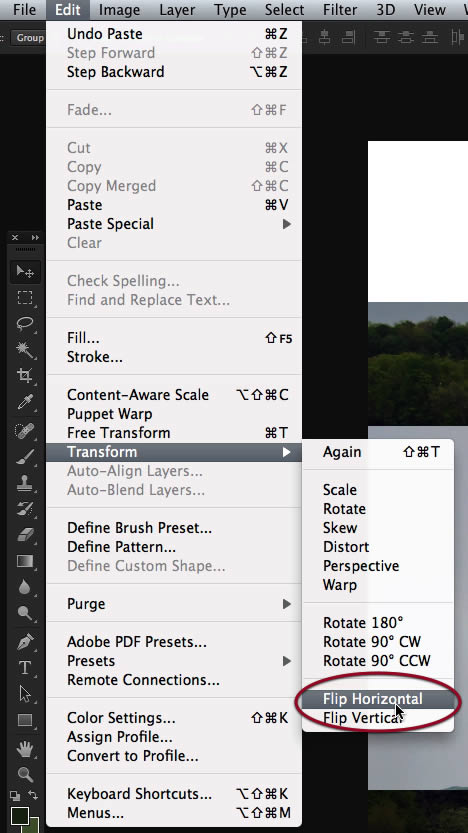Select the Rectangular Marquee tool
The height and width of the screenshot is (833, 468).
[25, 298]
